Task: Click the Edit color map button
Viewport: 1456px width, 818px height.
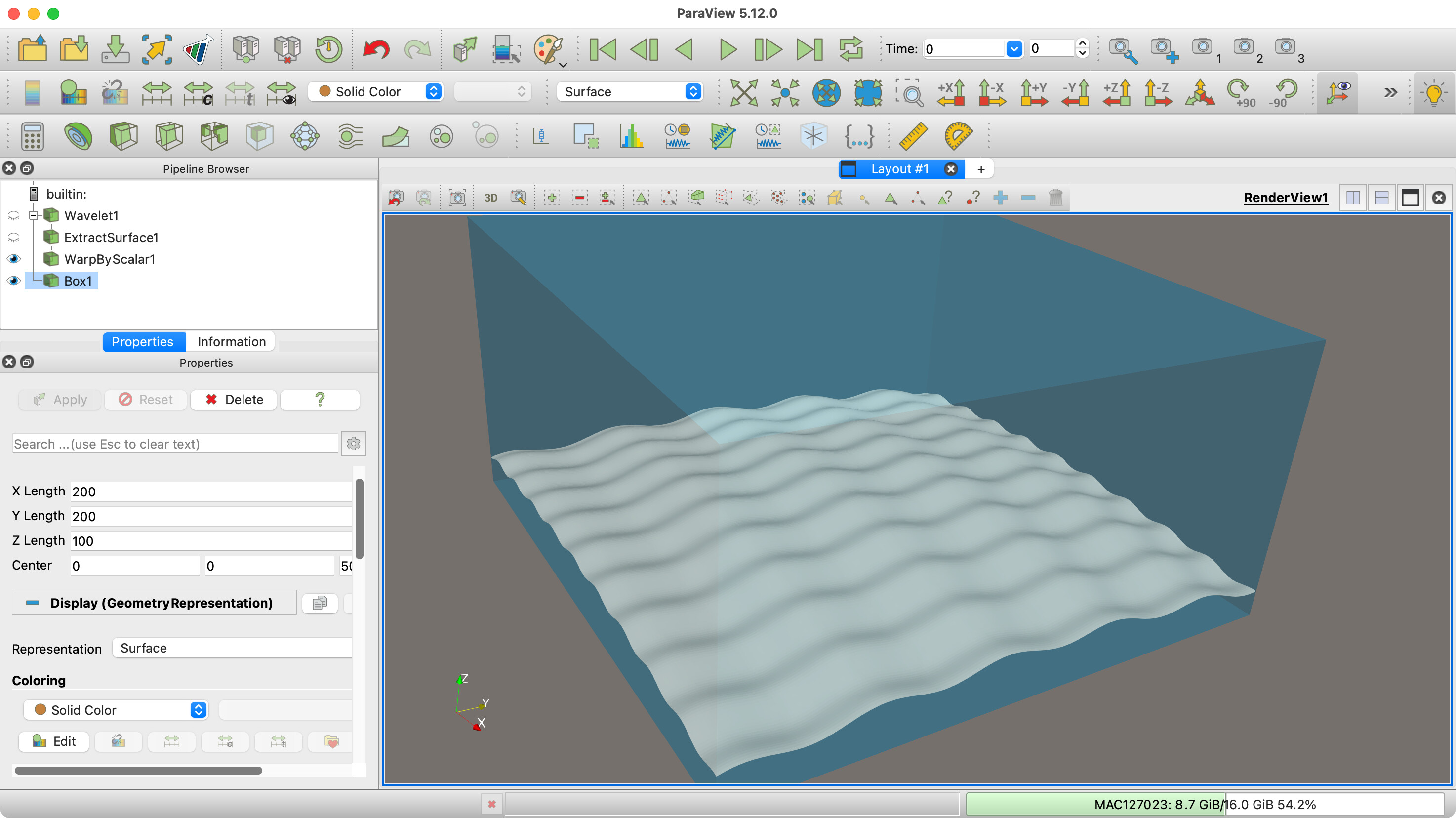Action: [54, 741]
